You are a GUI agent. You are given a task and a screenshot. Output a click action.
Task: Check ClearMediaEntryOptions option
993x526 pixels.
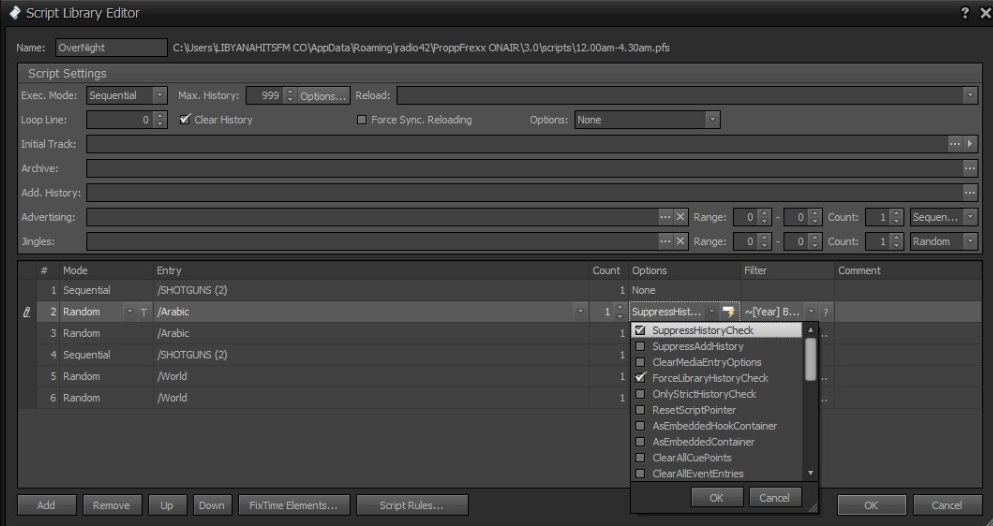coord(640,362)
